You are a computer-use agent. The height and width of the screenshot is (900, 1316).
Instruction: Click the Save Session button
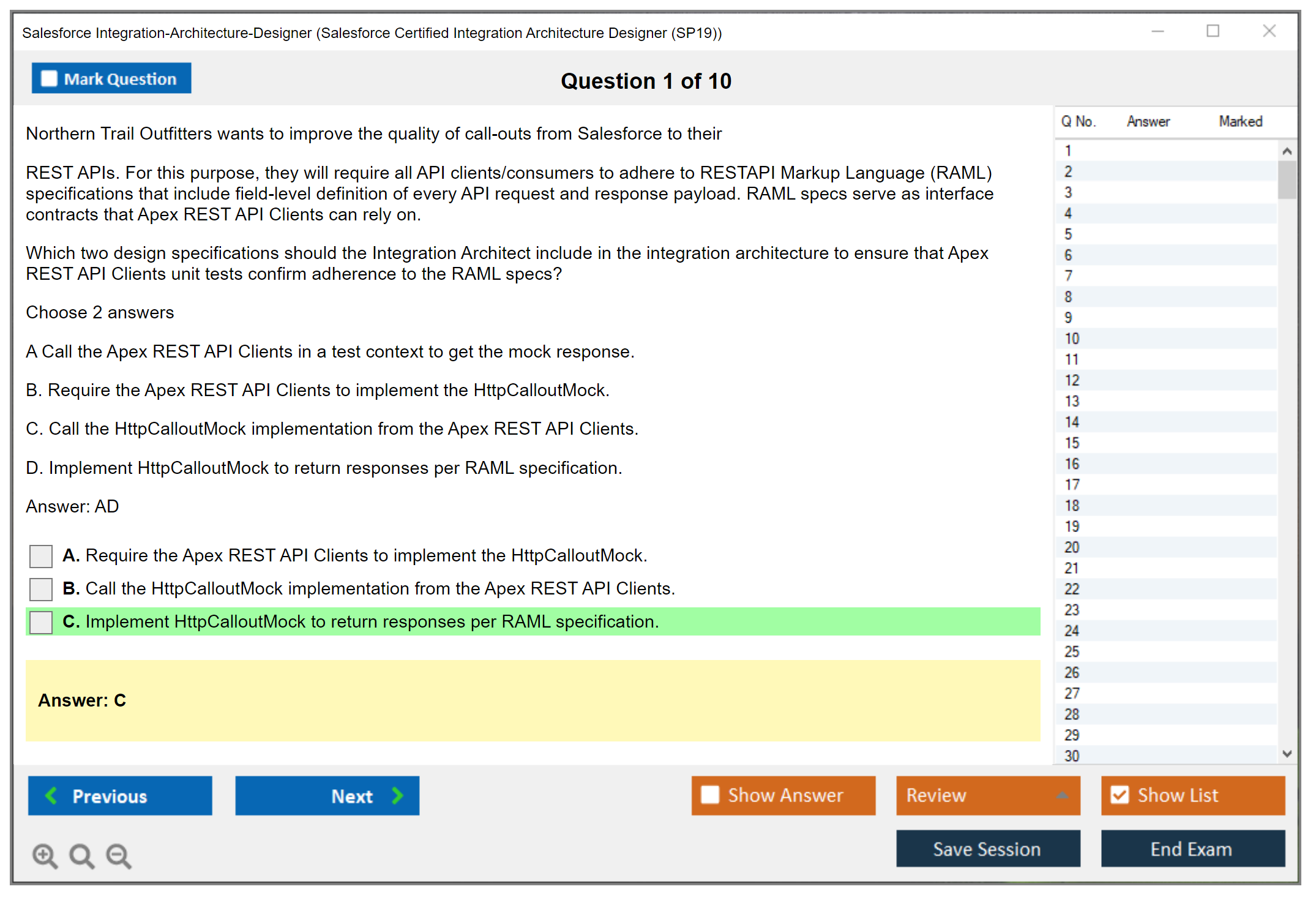coord(987,849)
